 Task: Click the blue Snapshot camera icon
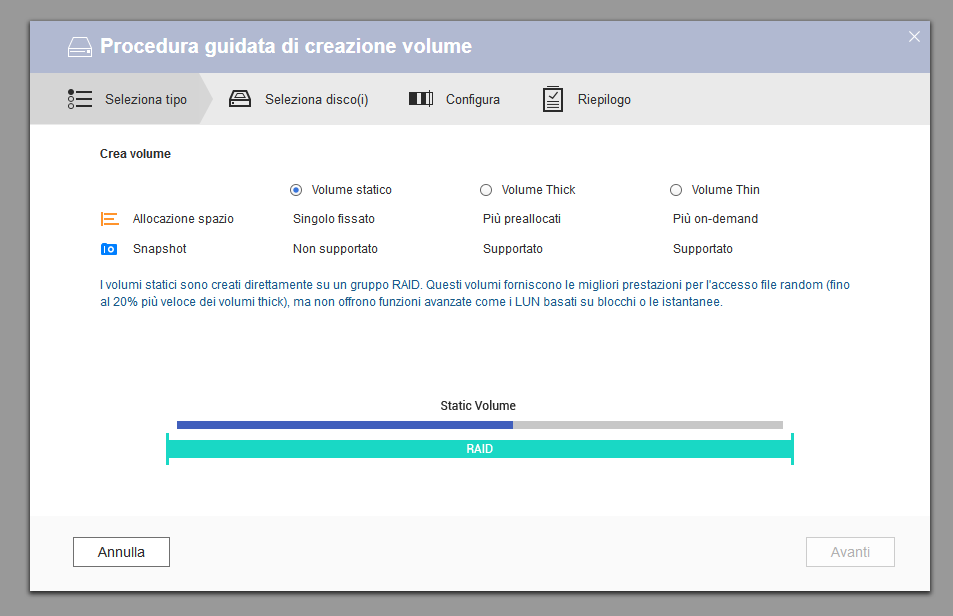click(110, 249)
